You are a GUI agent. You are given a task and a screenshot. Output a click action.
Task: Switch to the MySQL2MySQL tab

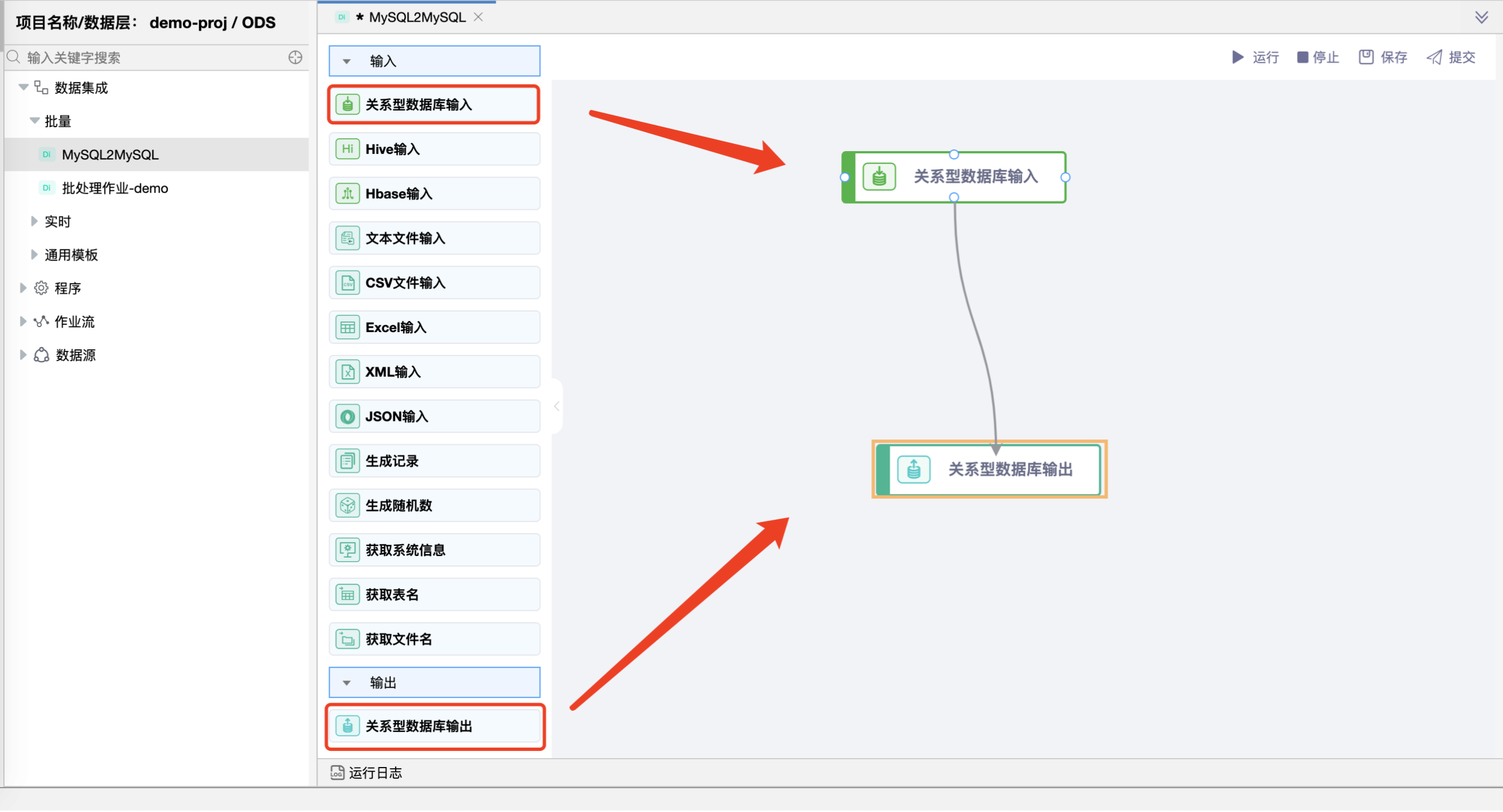click(x=416, y=17)
